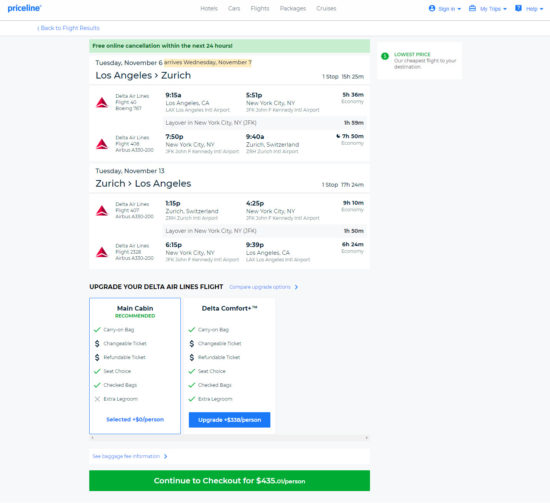550x503 pixels.
Task: Click the Zurich > Los Angeles heading
Action: (x=143, y=183)
